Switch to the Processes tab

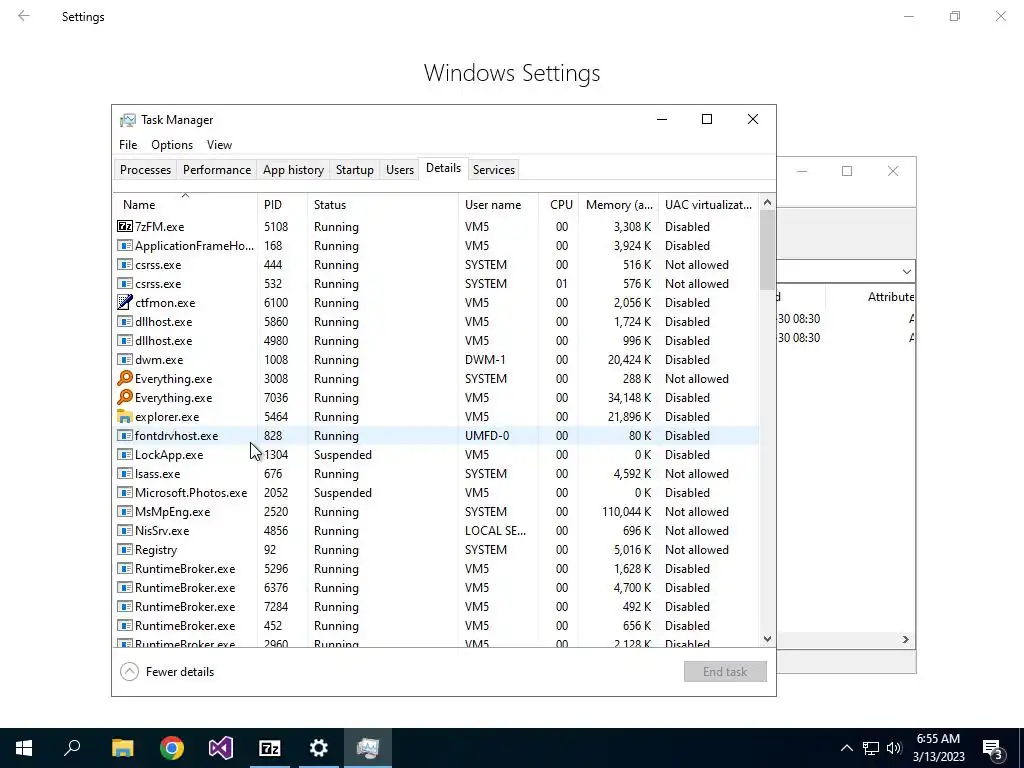click(145, 170)
